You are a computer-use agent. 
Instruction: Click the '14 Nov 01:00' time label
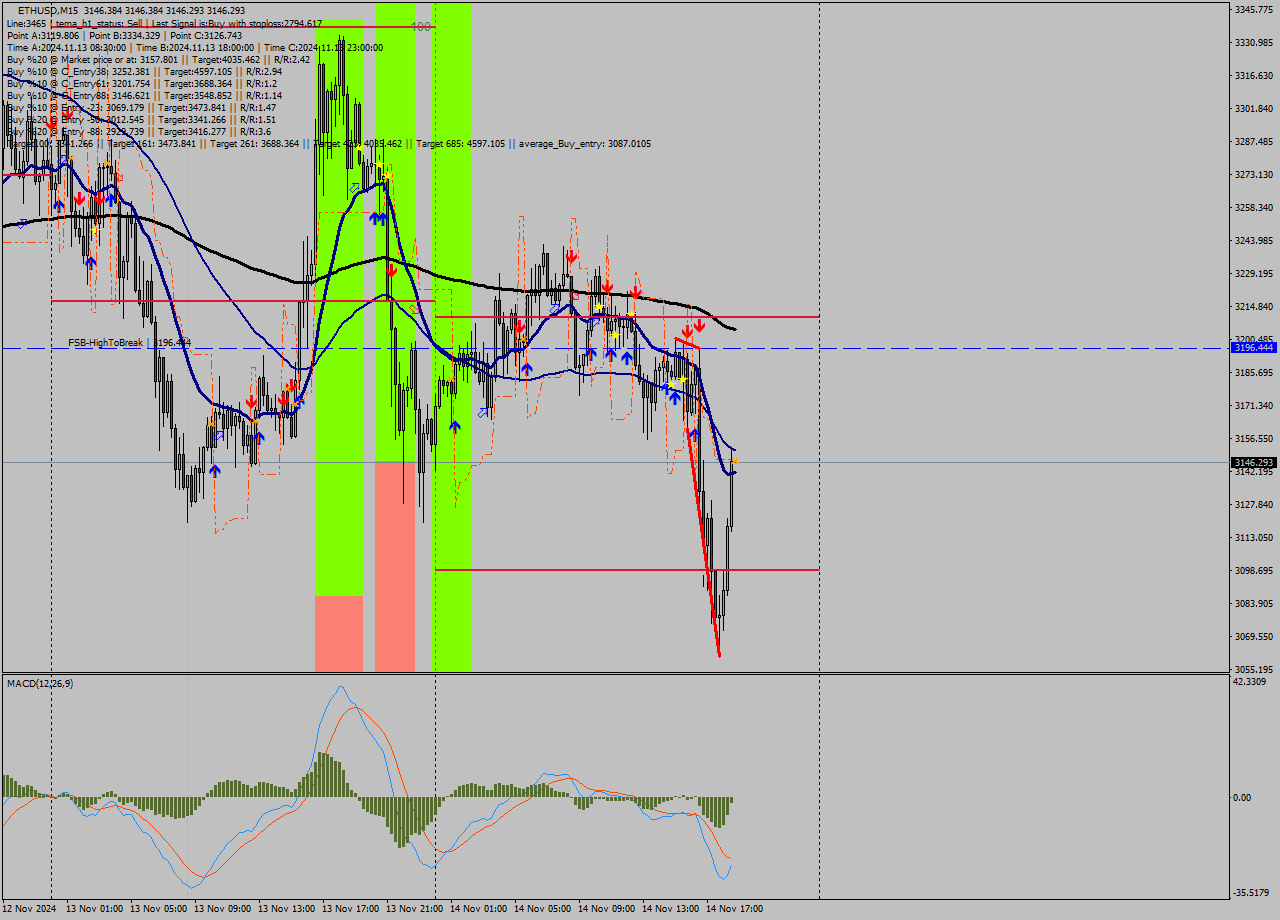tap(478, 909)
